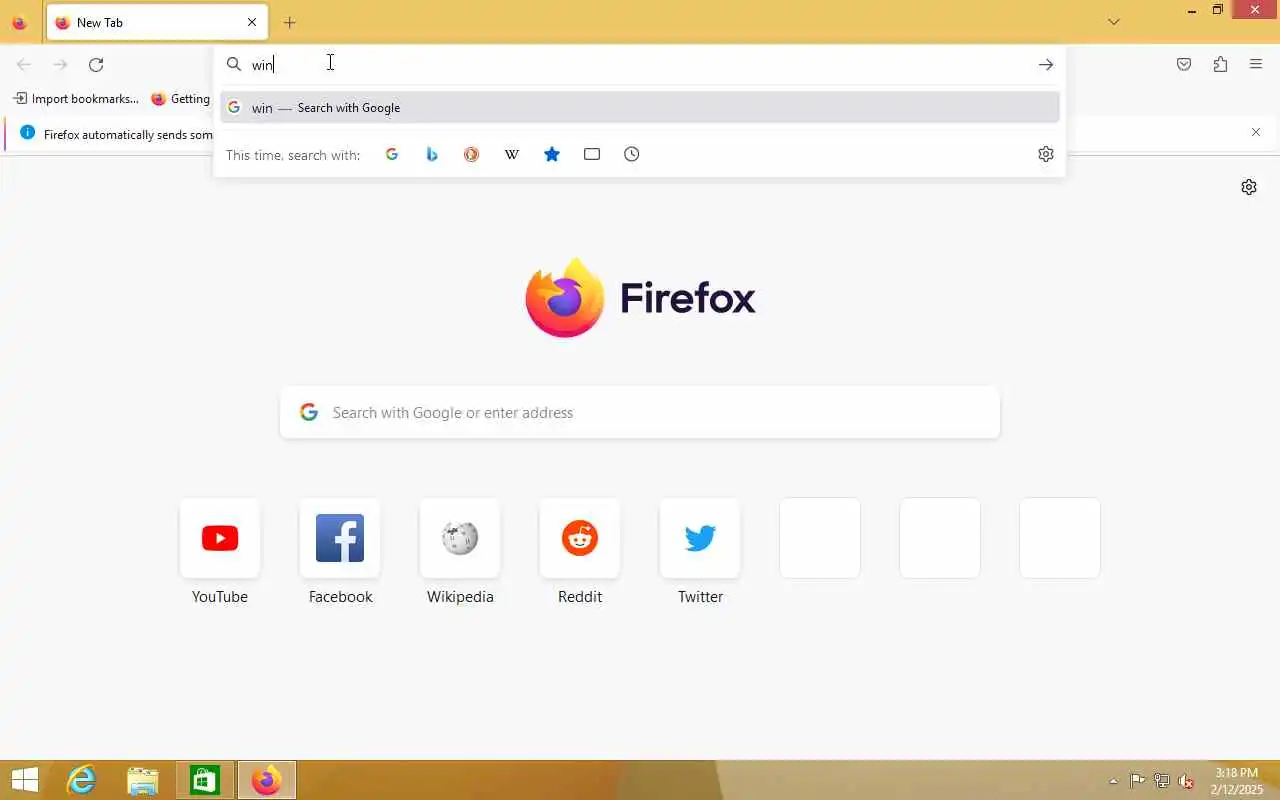The image size is (1280, 800).
Task: Click the forward navigation arrow
Action: click(x=60, y=65)
